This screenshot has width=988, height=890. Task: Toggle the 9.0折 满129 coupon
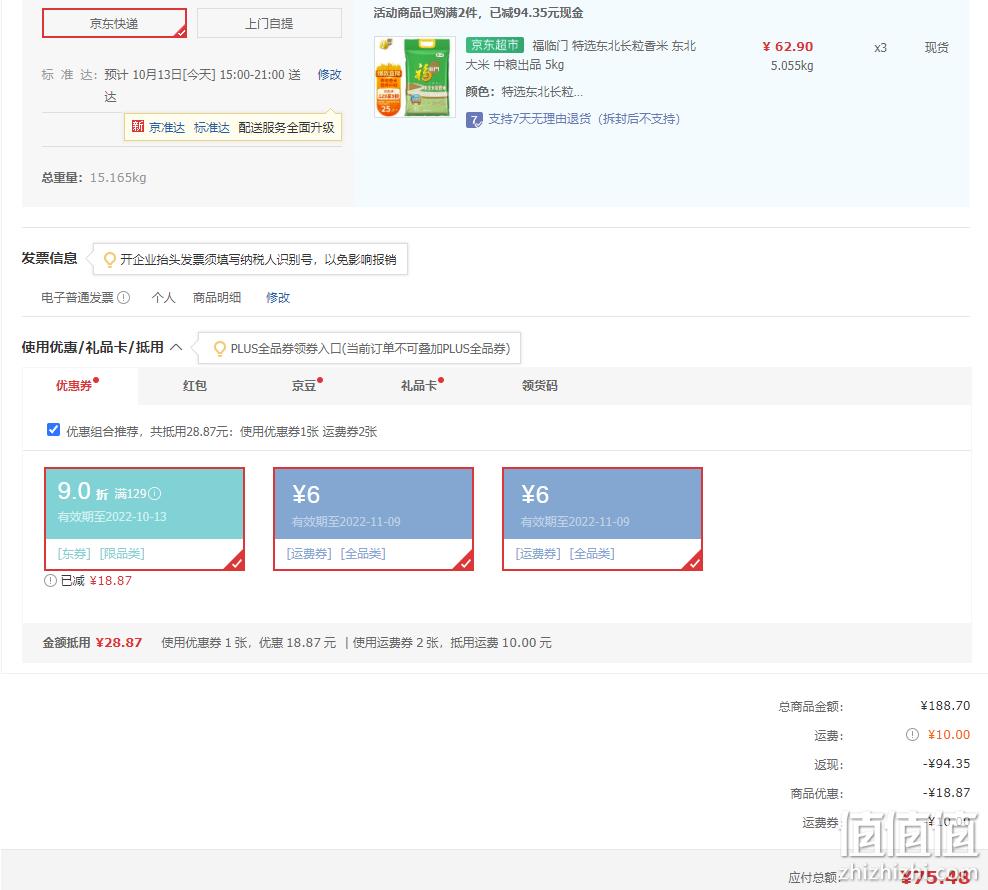click(144, 519)
